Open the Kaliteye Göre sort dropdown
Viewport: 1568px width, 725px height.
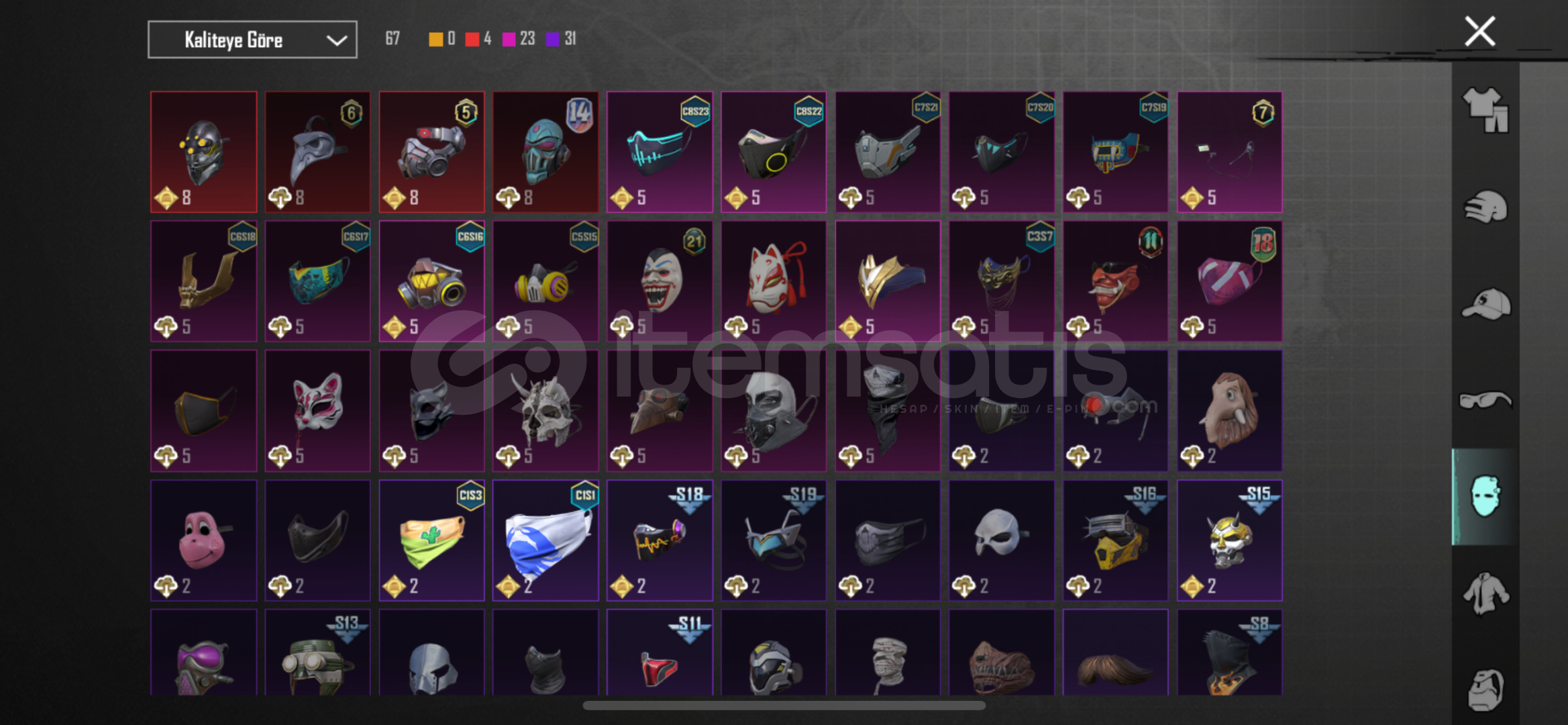tap(252, 40)
